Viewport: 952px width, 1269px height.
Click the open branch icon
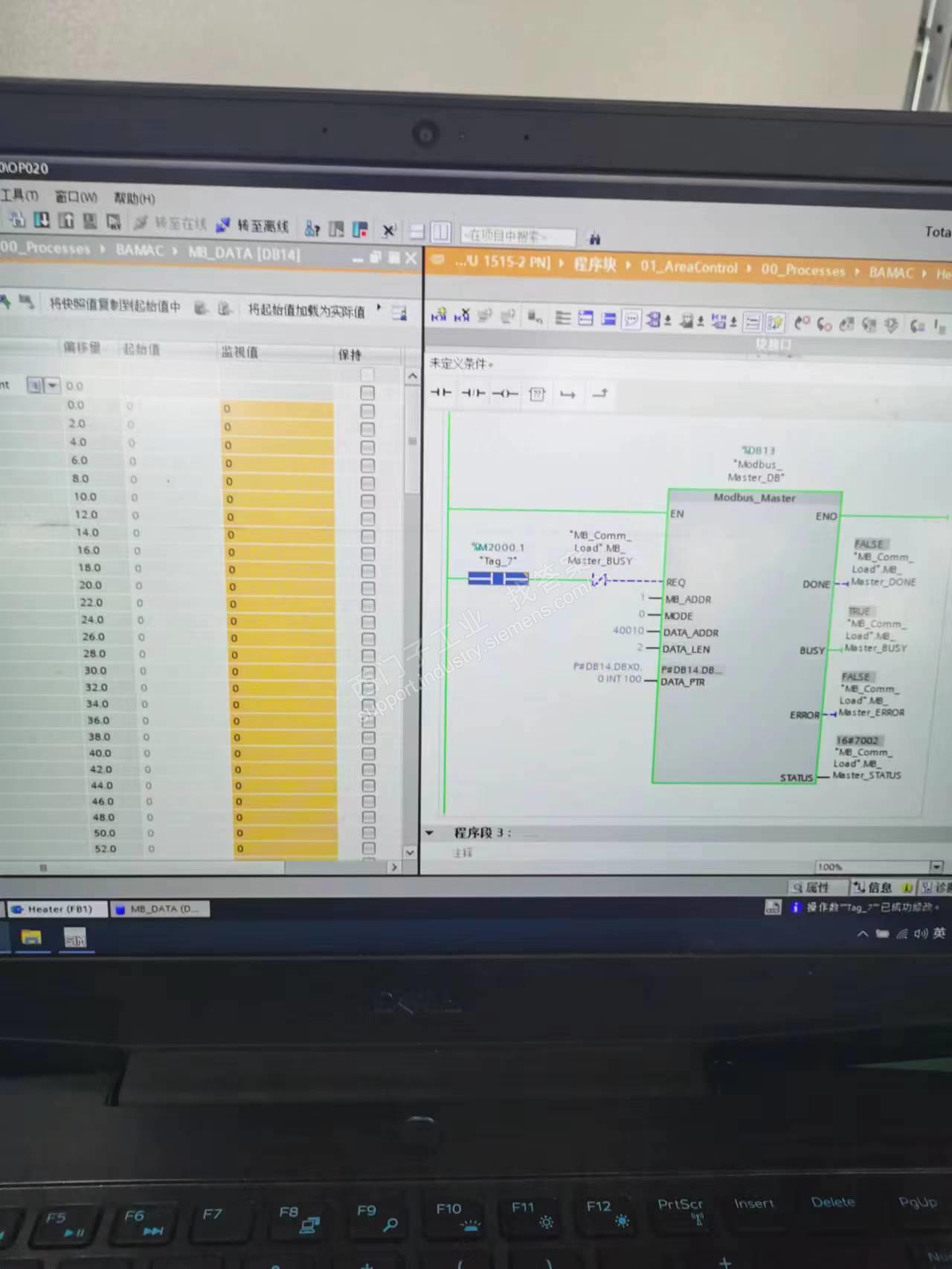567,394
